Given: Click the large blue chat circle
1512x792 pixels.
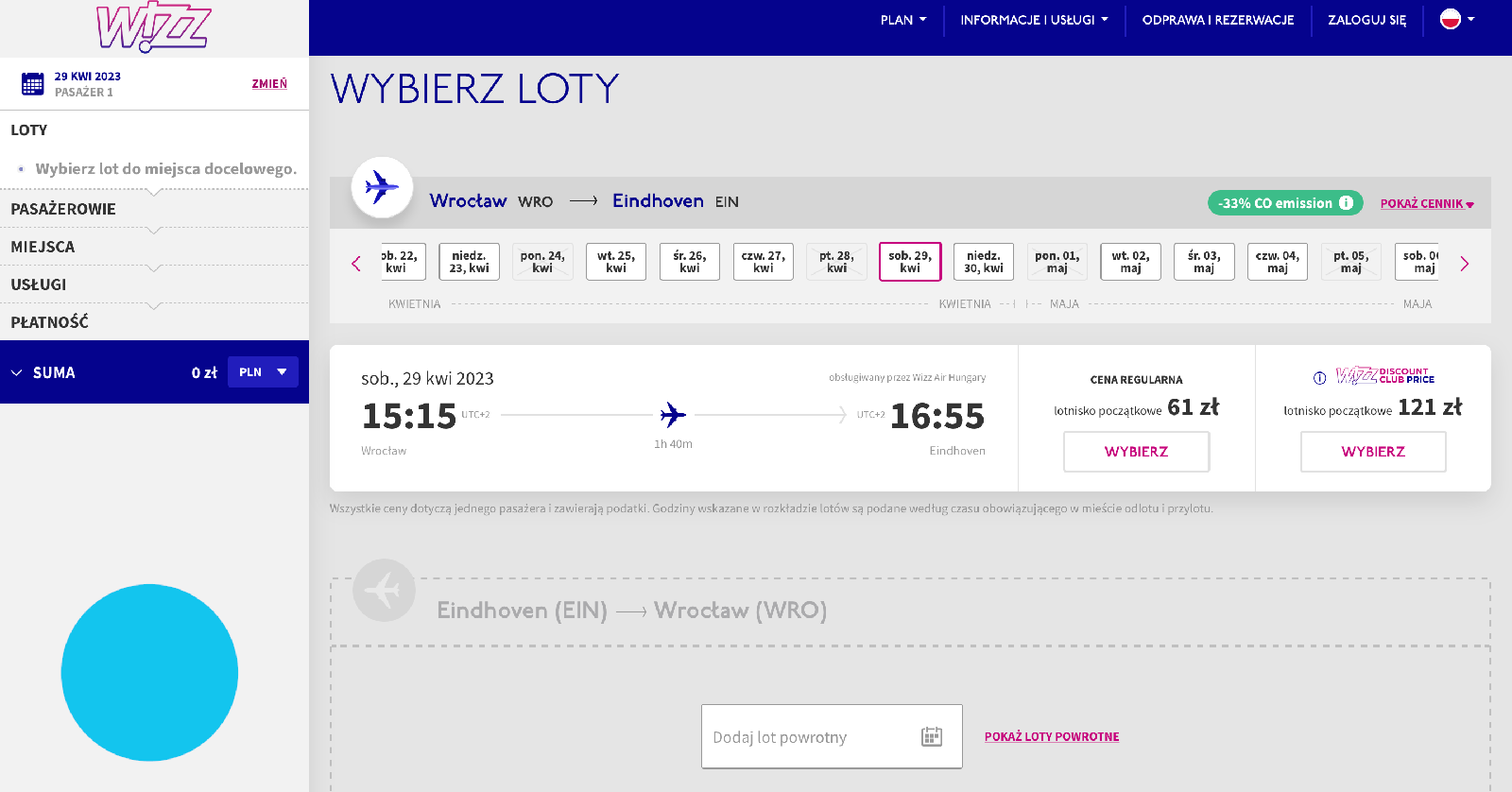Looking at the screenshot, I should 149,673.
